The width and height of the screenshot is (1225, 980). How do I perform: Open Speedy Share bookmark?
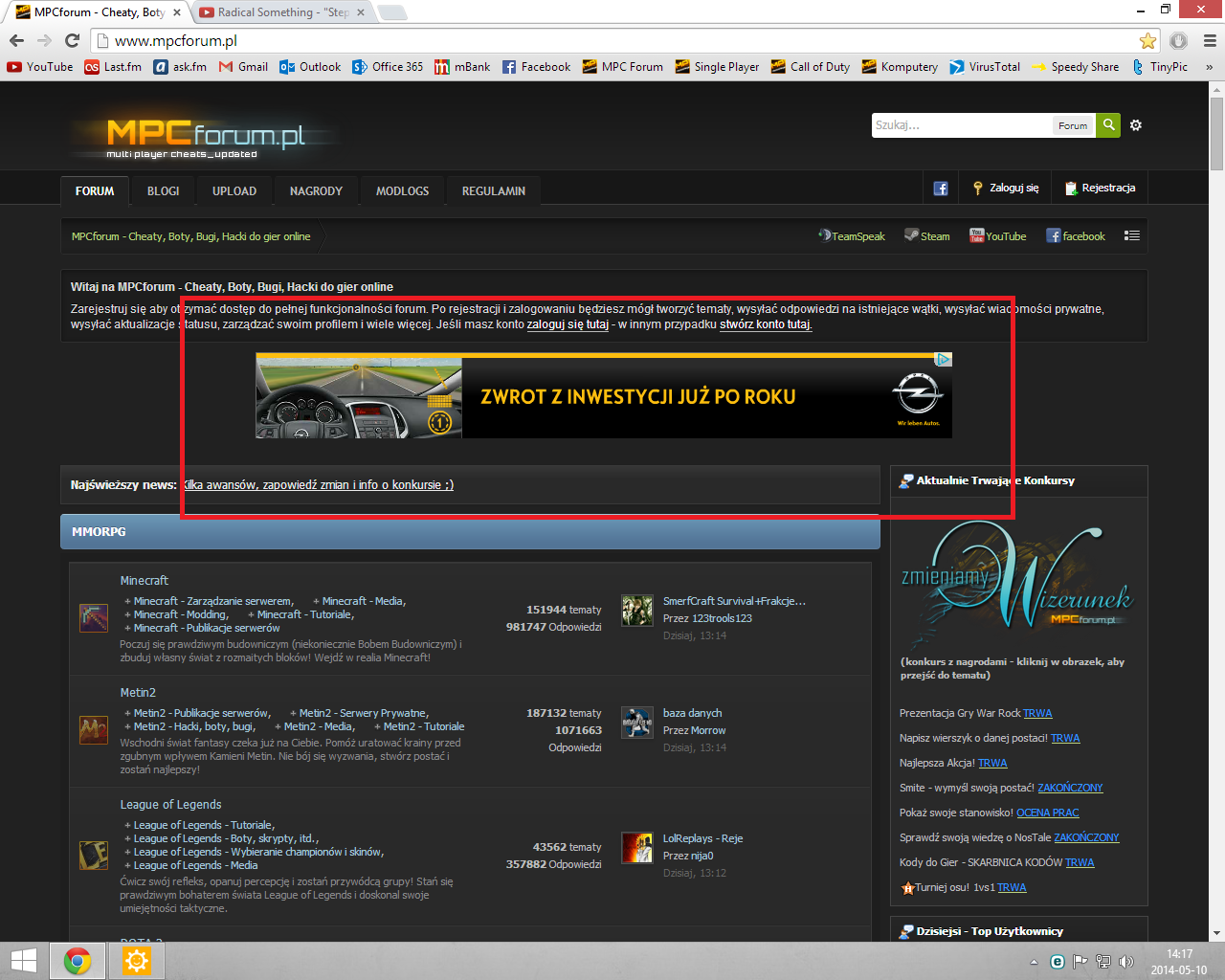(x=1075, y=67)
